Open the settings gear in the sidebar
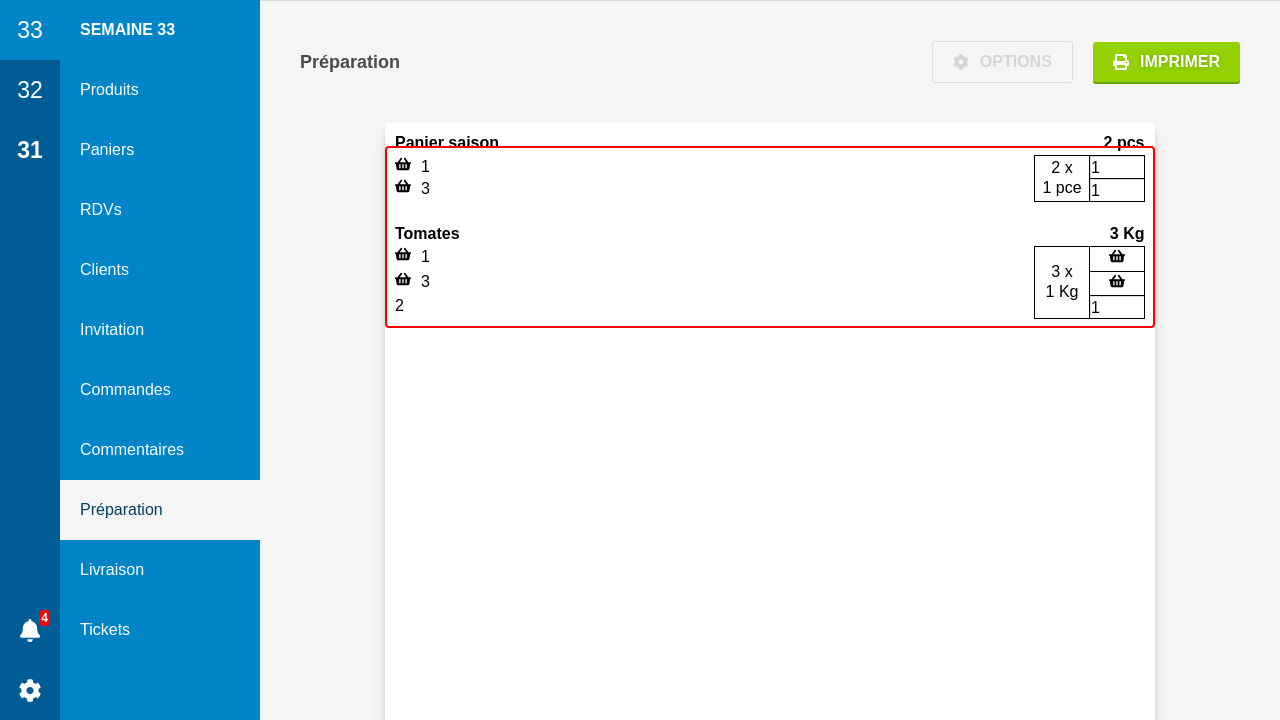The image size is (1280, 720). [30, 690]
